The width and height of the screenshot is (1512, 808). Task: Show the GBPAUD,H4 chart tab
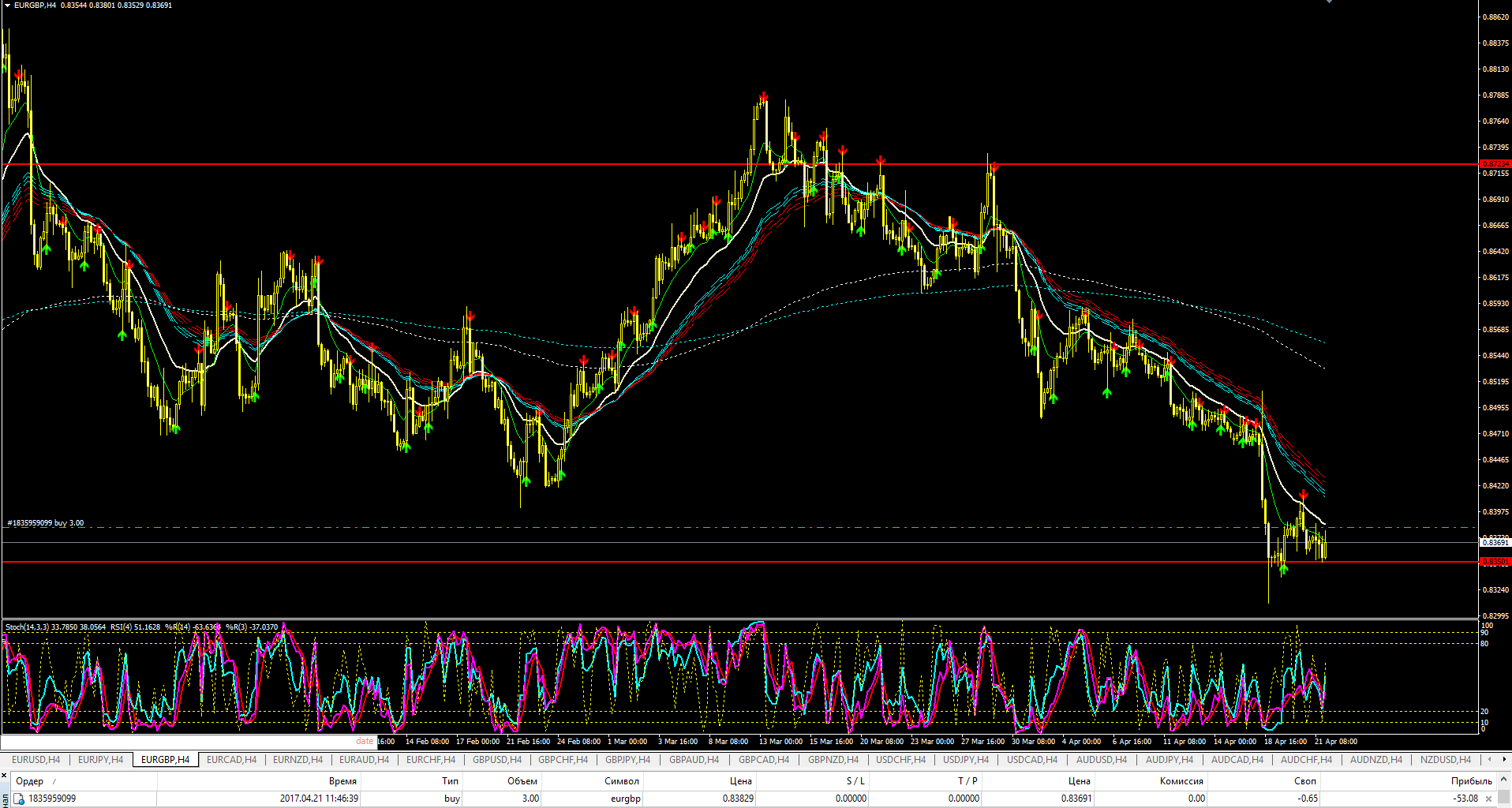tap(694, 760)
